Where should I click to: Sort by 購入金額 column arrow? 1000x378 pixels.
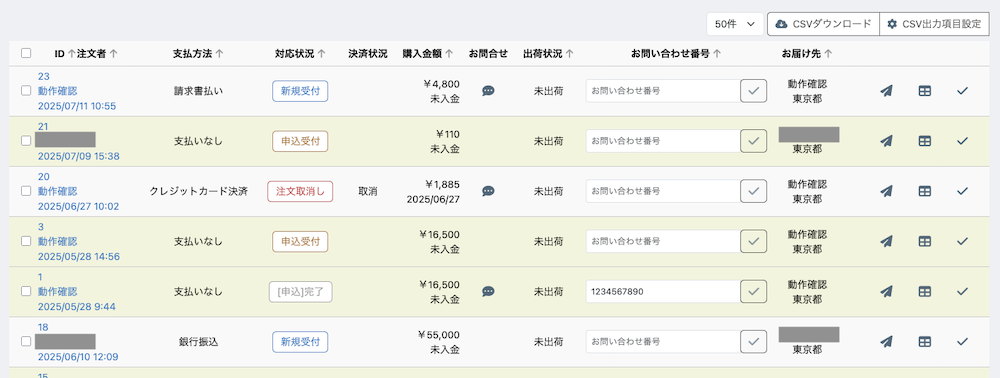pos(449,54)
